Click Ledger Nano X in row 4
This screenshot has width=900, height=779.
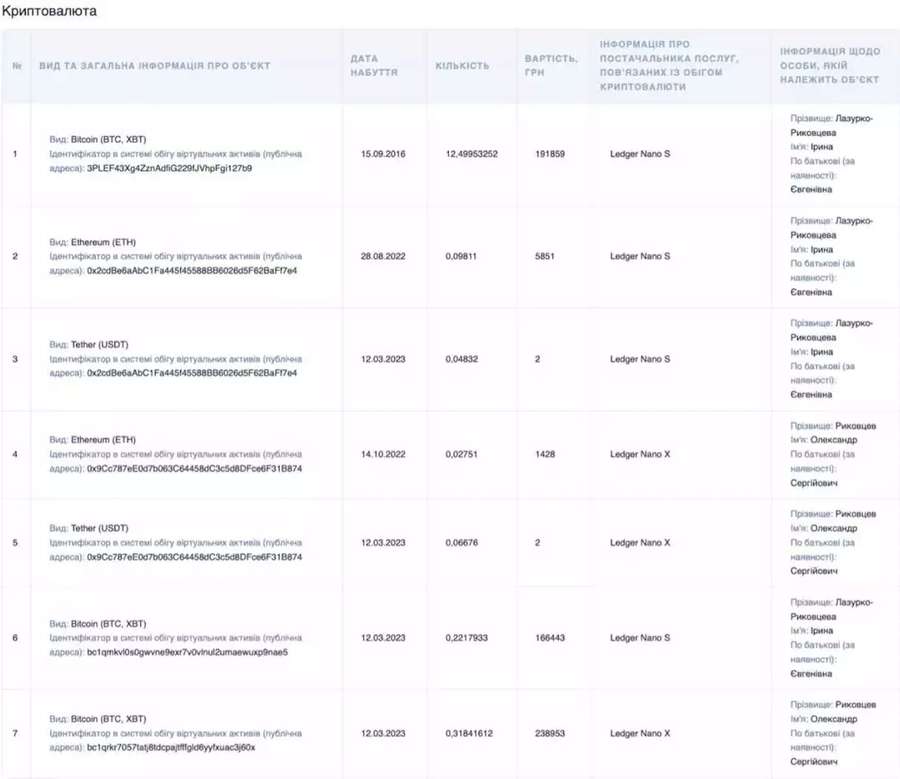pos(639,454)
